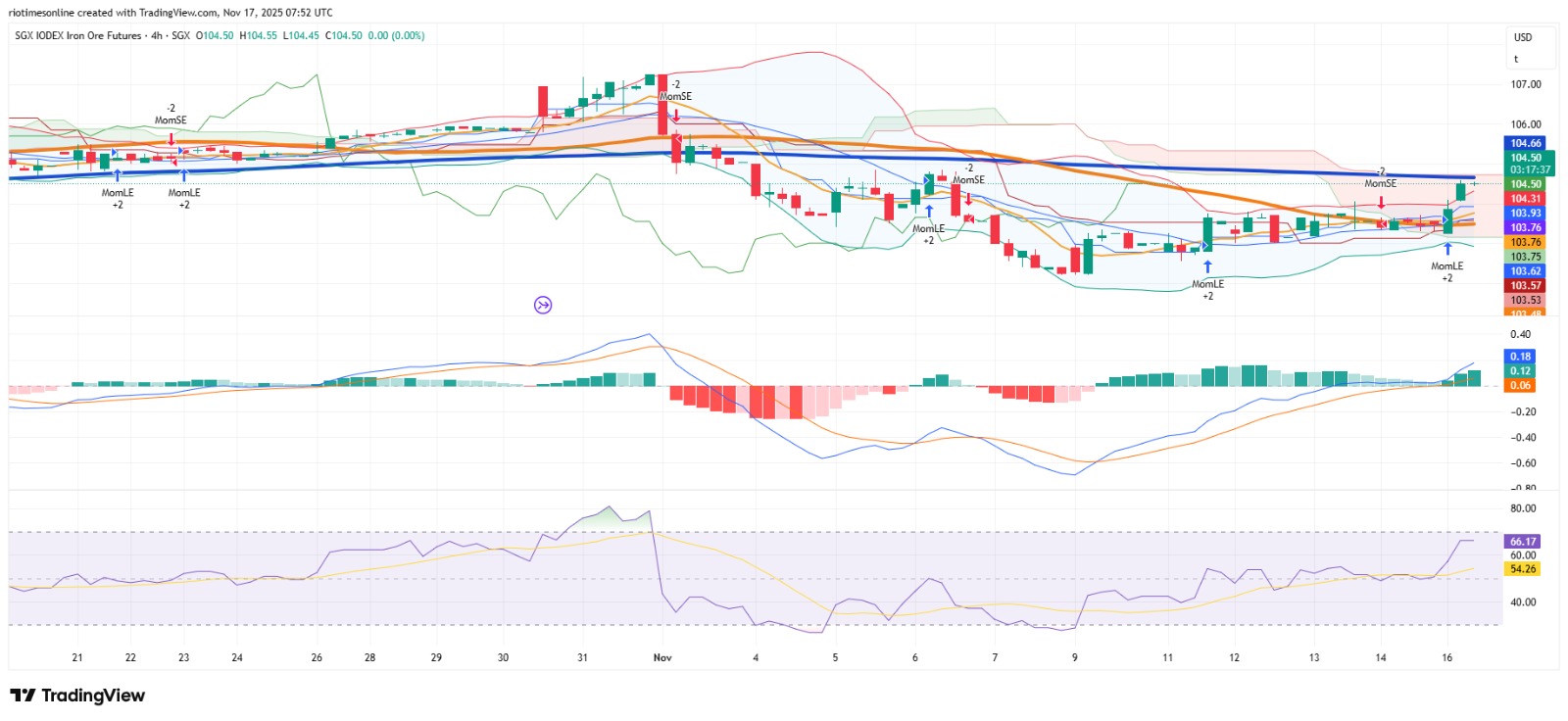Click the MACD -0.60 scale value
1568x721 pixels.
click(1522, 463)
